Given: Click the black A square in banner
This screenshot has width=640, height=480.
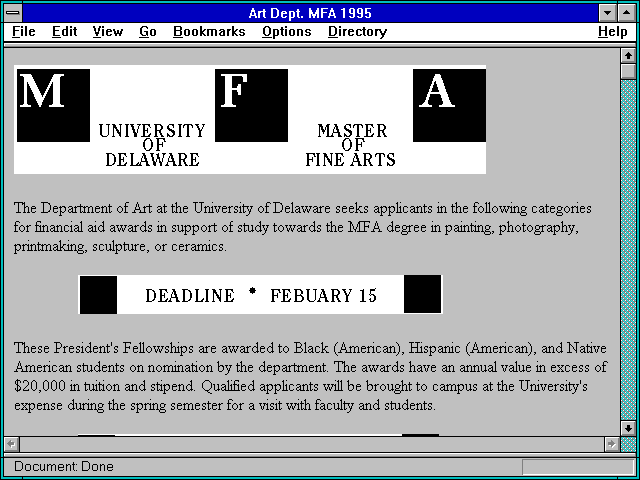Looking at the screenshot, I should click(449, 105).
